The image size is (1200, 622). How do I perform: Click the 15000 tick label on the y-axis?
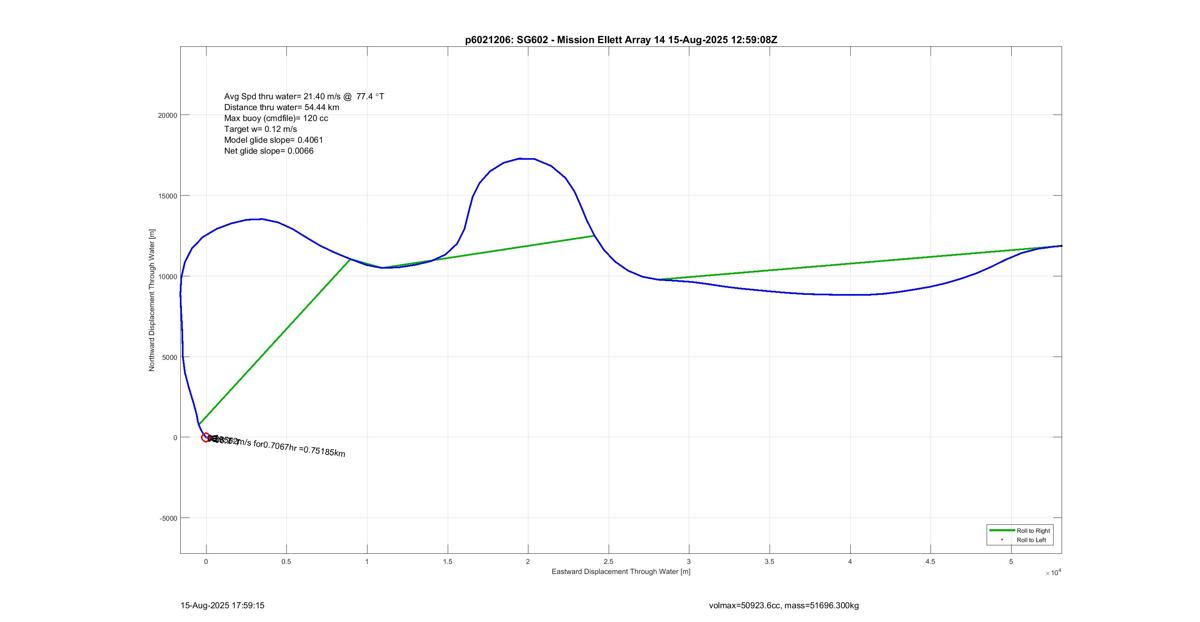coord(166,196)
